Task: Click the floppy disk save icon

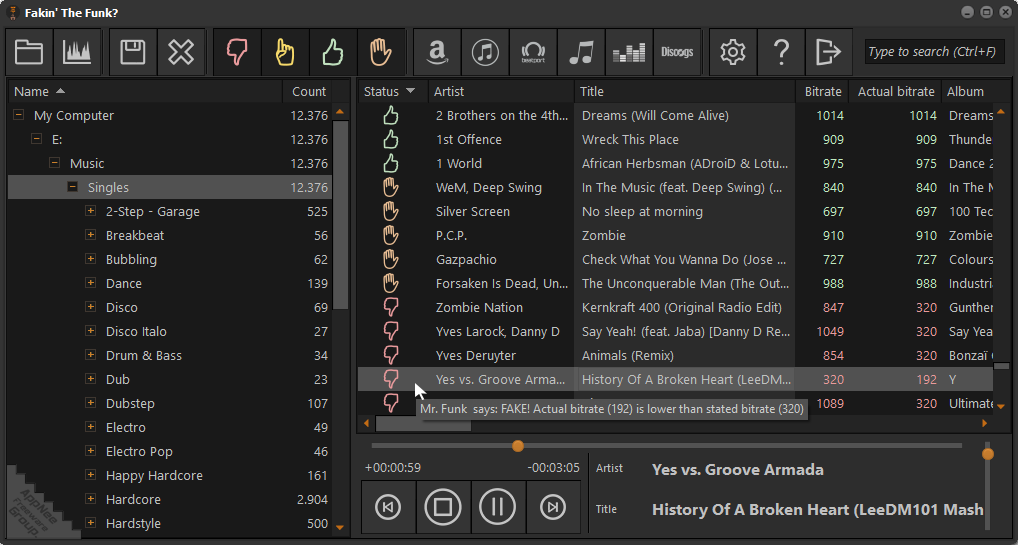Action: [x=132, y=52]
